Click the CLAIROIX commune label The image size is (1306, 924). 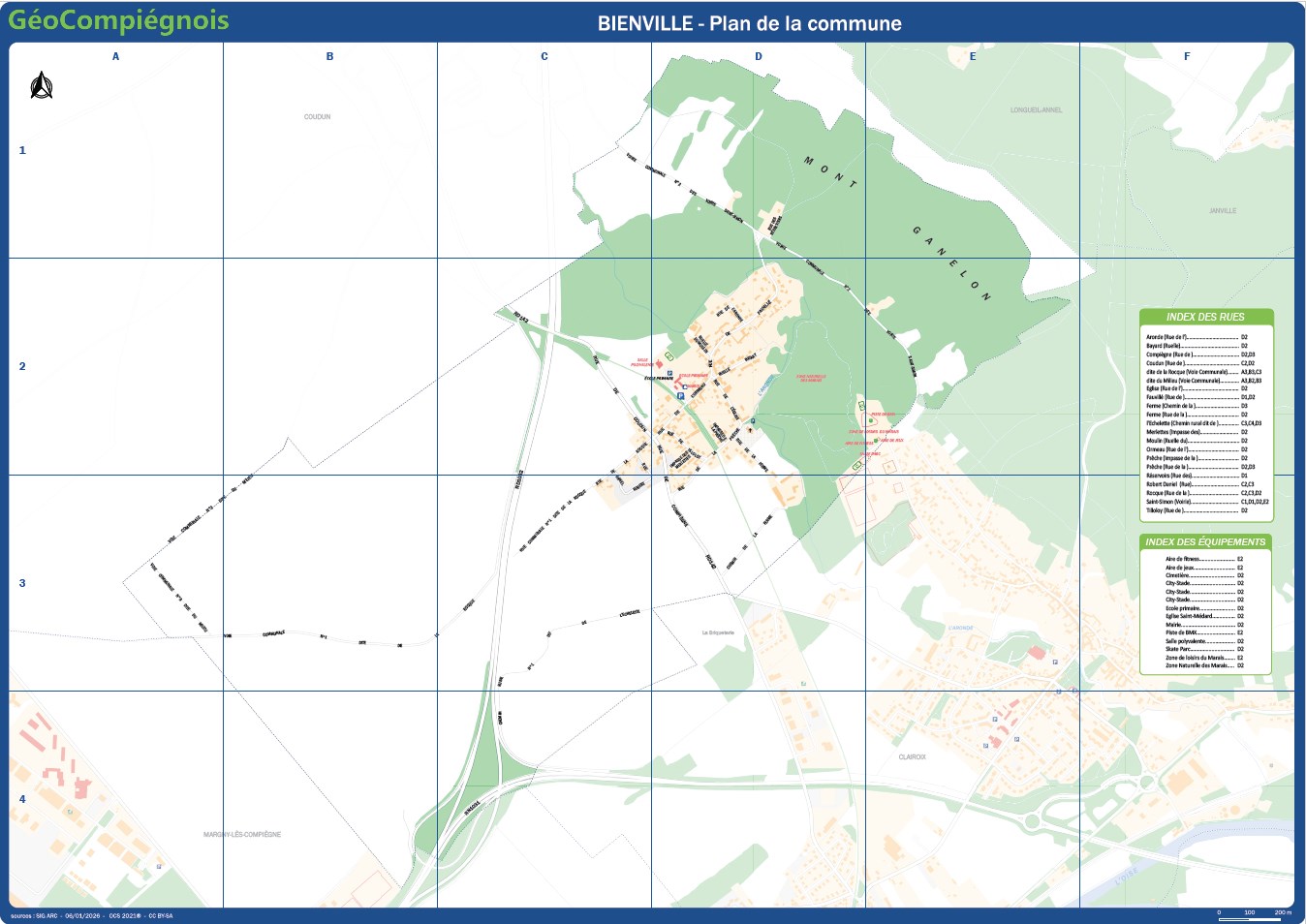(912, 757)
